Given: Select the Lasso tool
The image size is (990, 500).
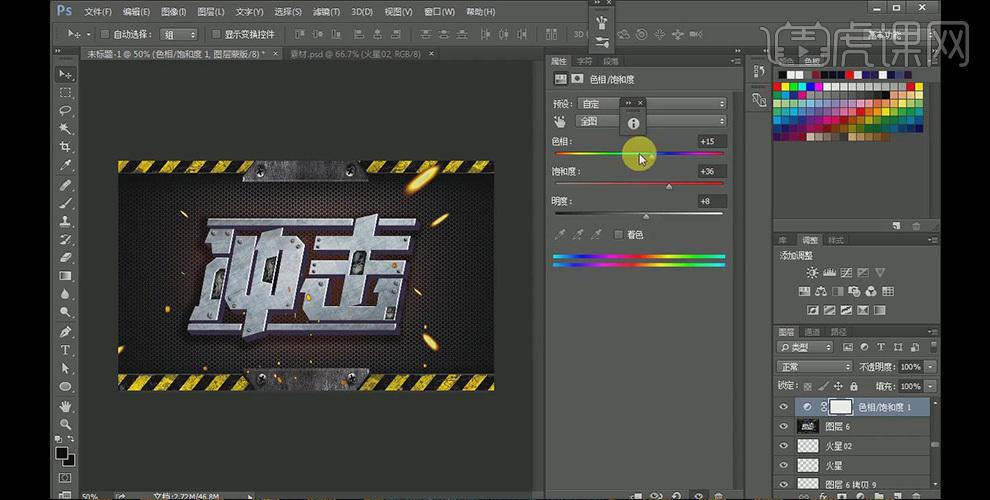Looking at the screenshot, I should 66,111.
